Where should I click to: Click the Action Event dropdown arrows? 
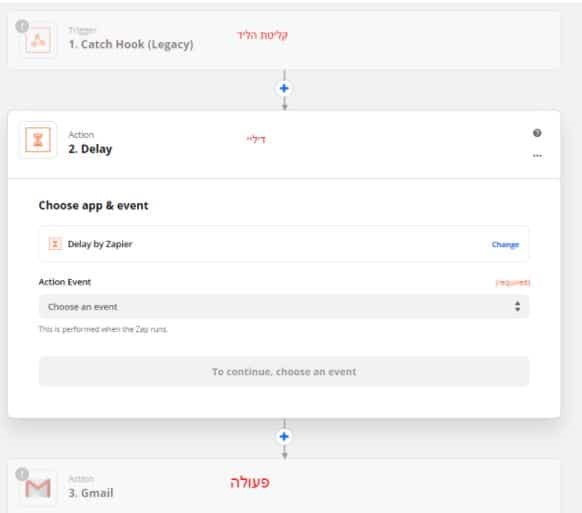coord(517,307)
